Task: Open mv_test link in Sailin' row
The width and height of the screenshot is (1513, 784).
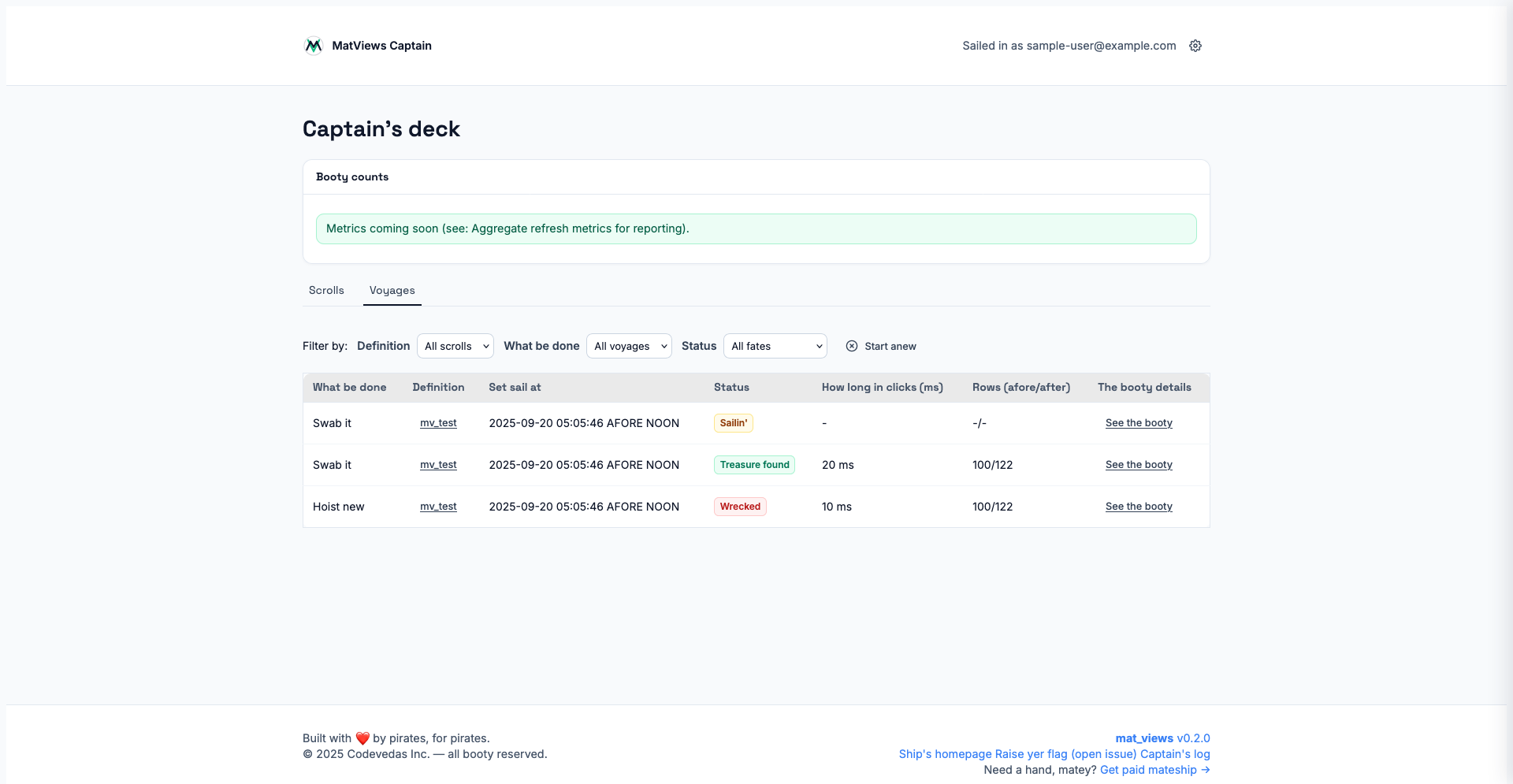Action: pyautogui.click(x=438, y=423)
